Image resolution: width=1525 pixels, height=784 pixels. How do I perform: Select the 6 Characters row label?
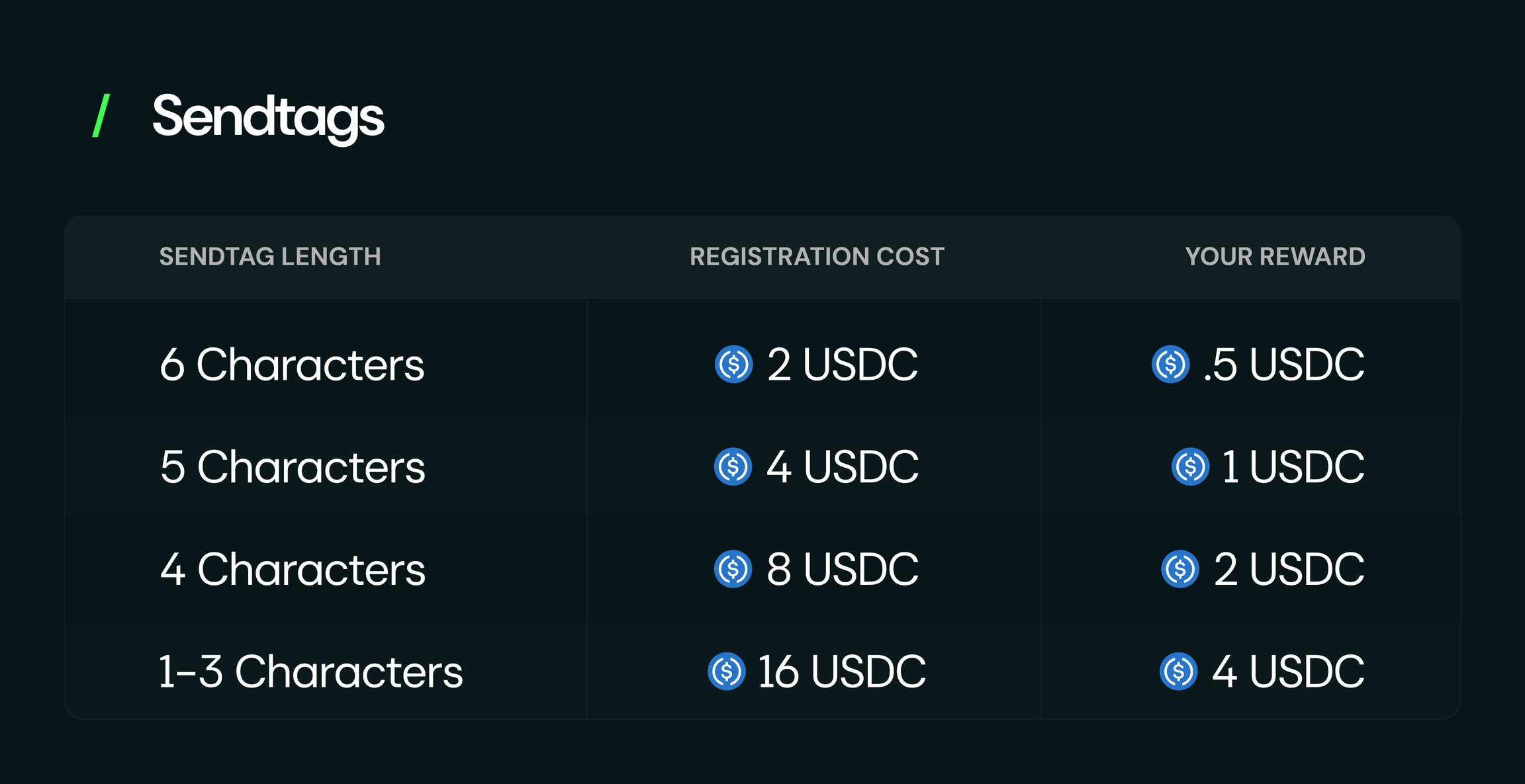292,365
